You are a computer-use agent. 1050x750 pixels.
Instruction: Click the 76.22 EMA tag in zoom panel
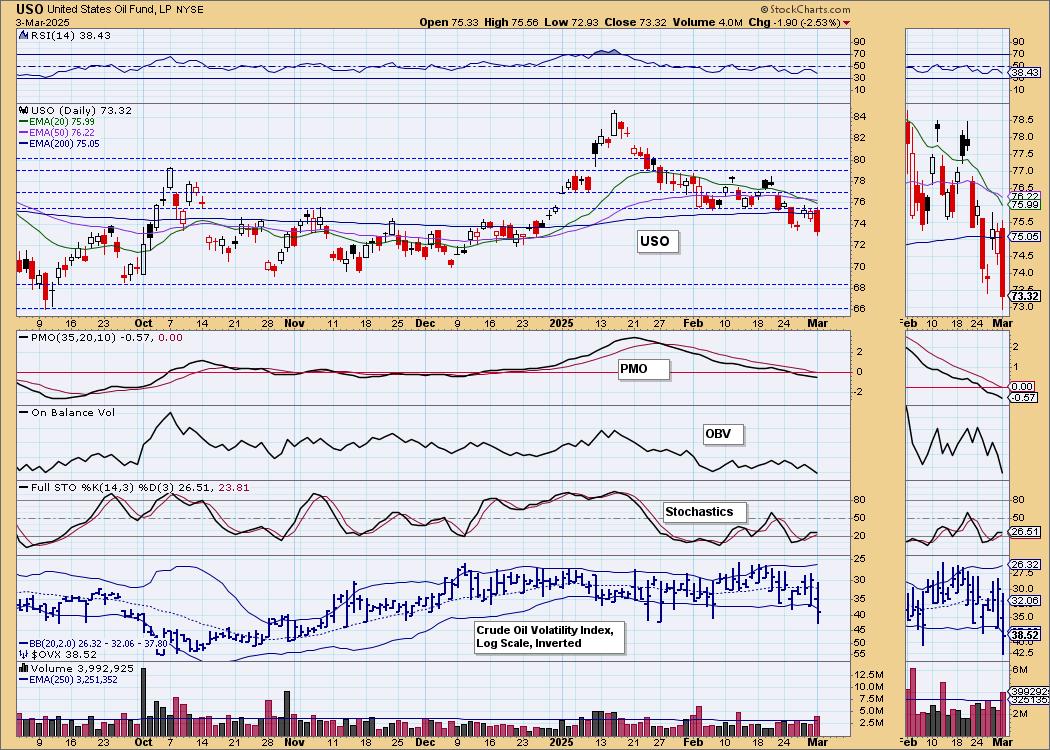tap(1025, 196)
